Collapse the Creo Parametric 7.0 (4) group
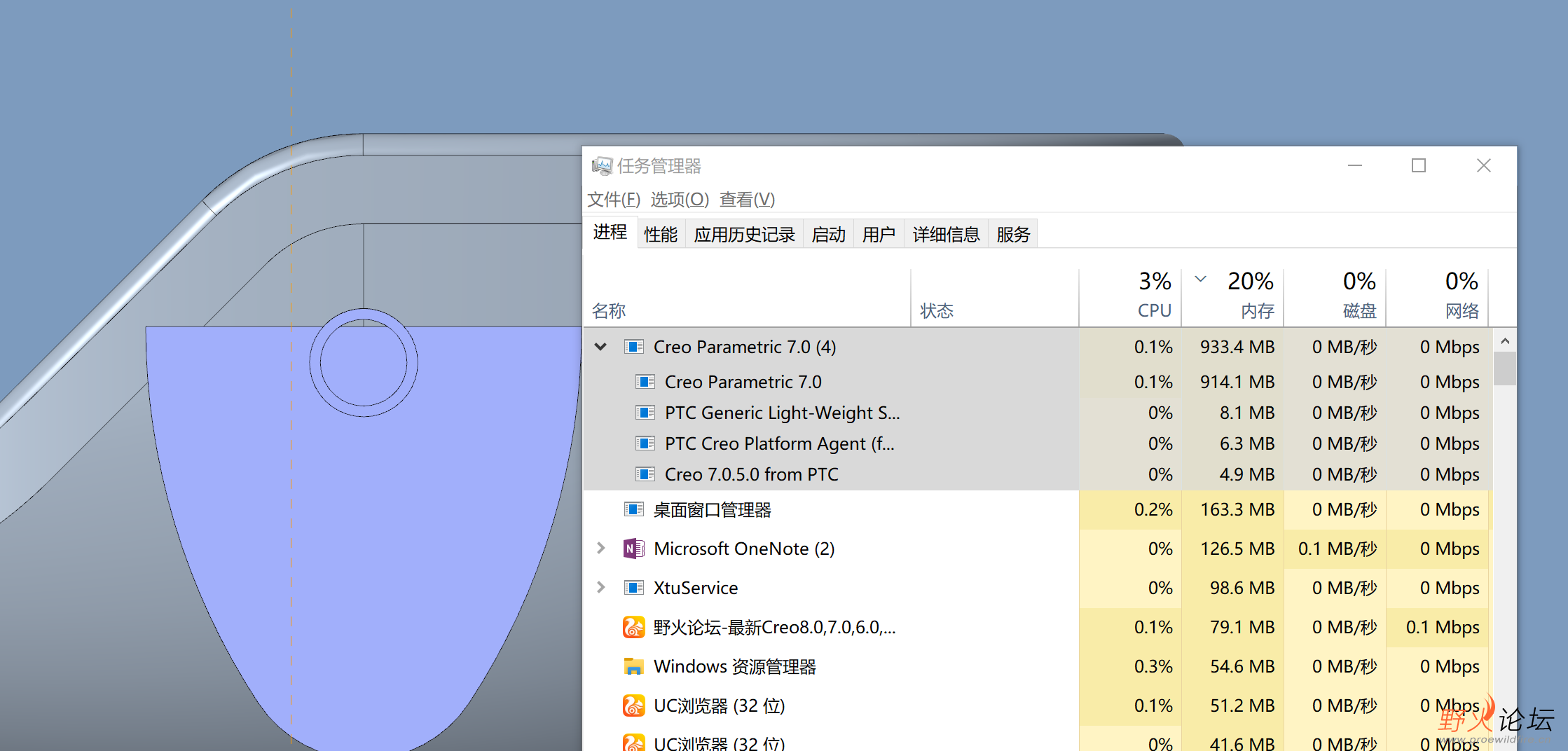This screenshot has width=1568, height=751. click(600, 347)
